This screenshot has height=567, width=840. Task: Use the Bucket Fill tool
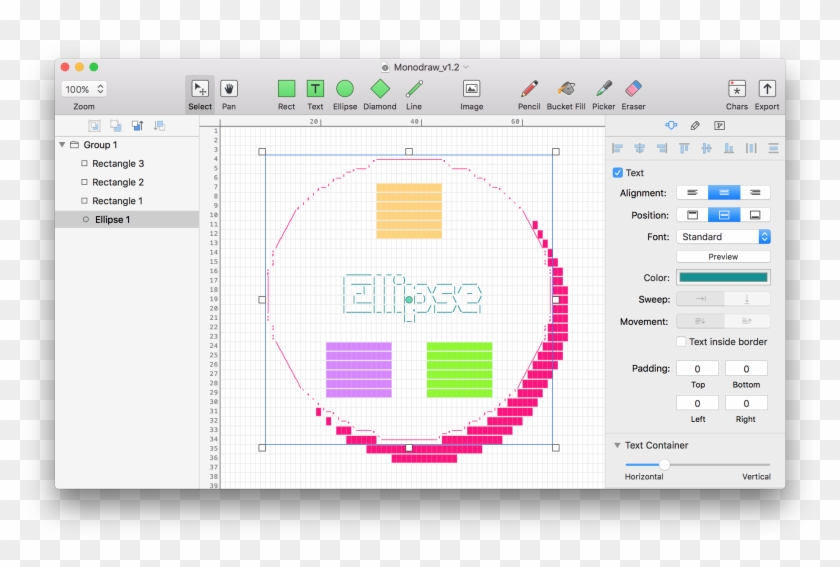click(x=566, y=89)
